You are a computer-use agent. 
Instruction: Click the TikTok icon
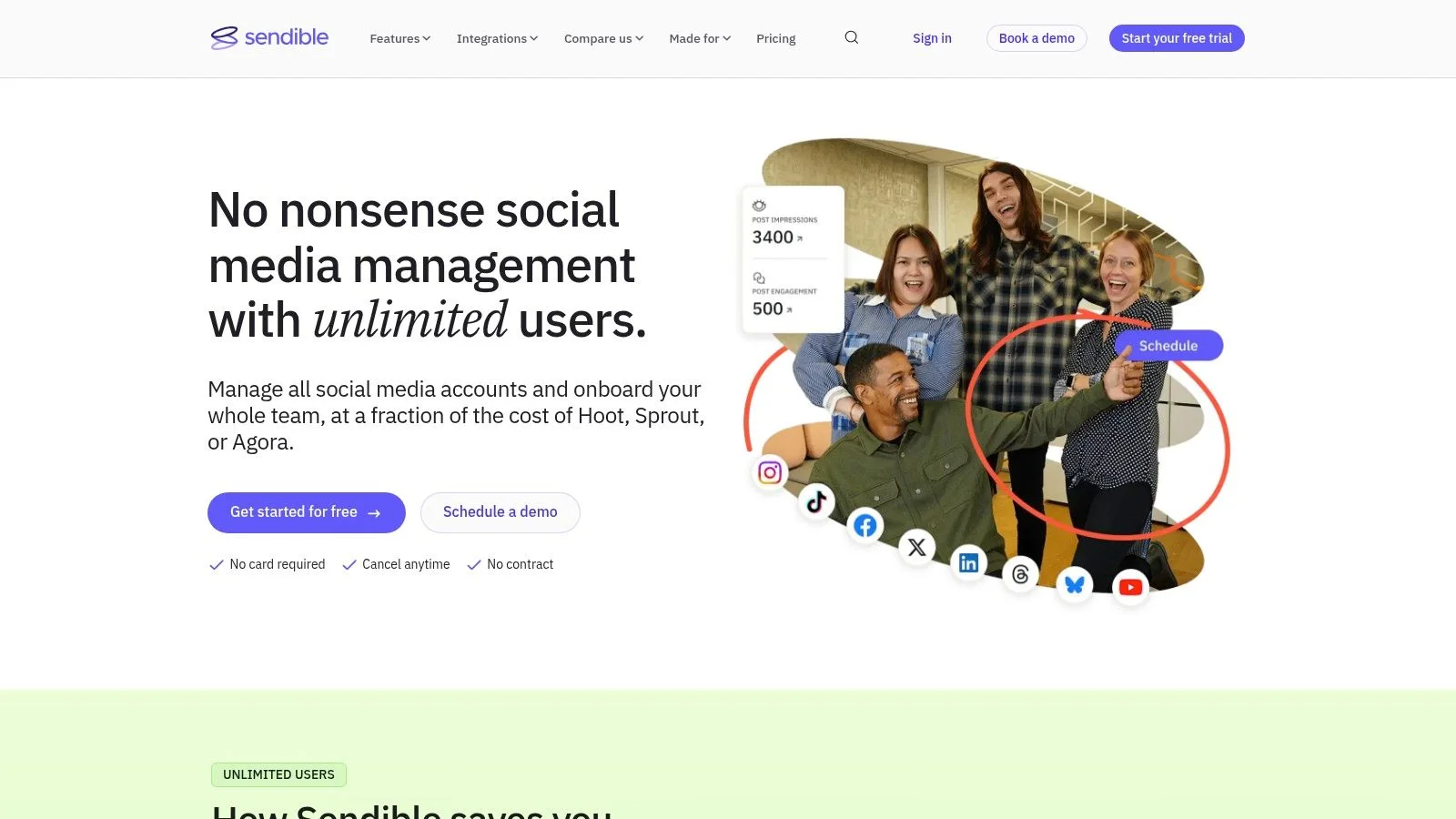pyautogui.click(x=816, y=500)
